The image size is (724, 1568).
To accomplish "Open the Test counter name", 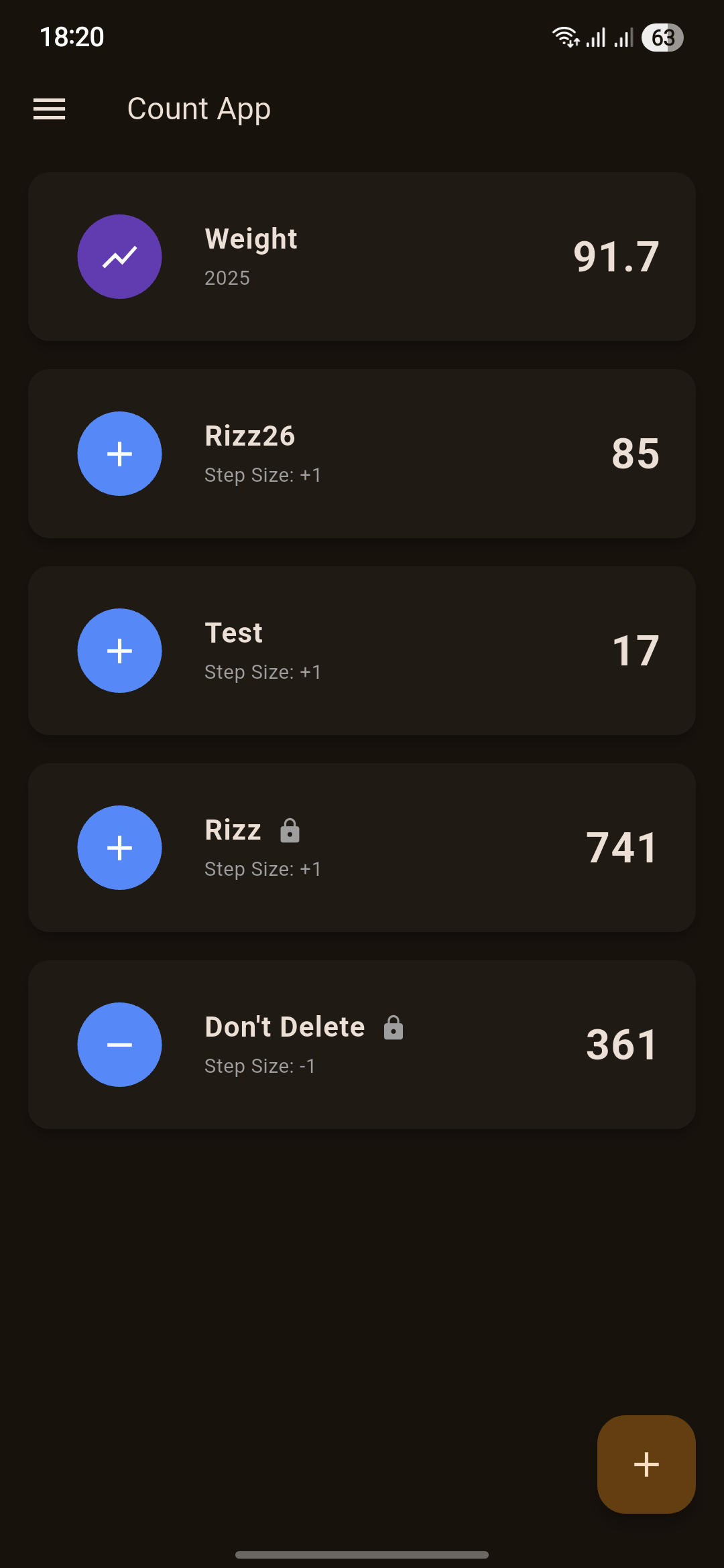I will 233,633.
